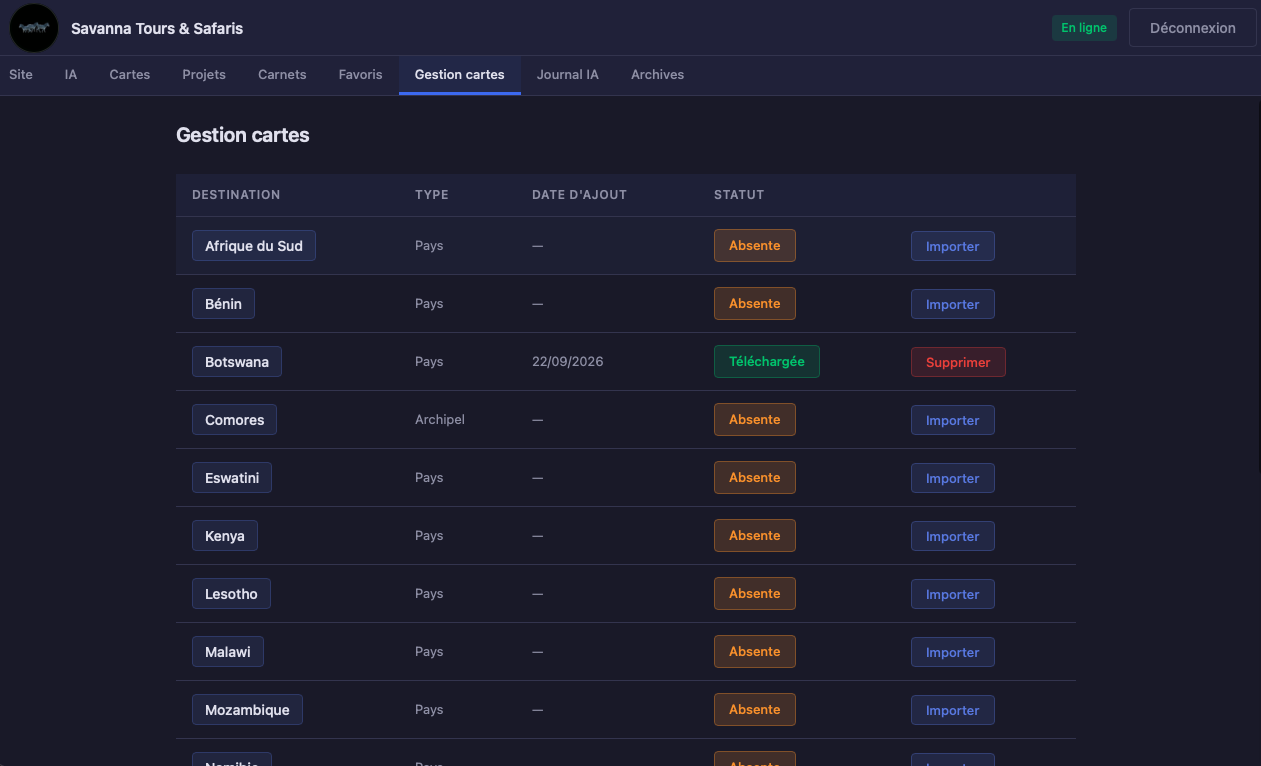Delete the downloaded Botswana map
The height and width of the screenshot is (766, 1261).
point(958,362)
